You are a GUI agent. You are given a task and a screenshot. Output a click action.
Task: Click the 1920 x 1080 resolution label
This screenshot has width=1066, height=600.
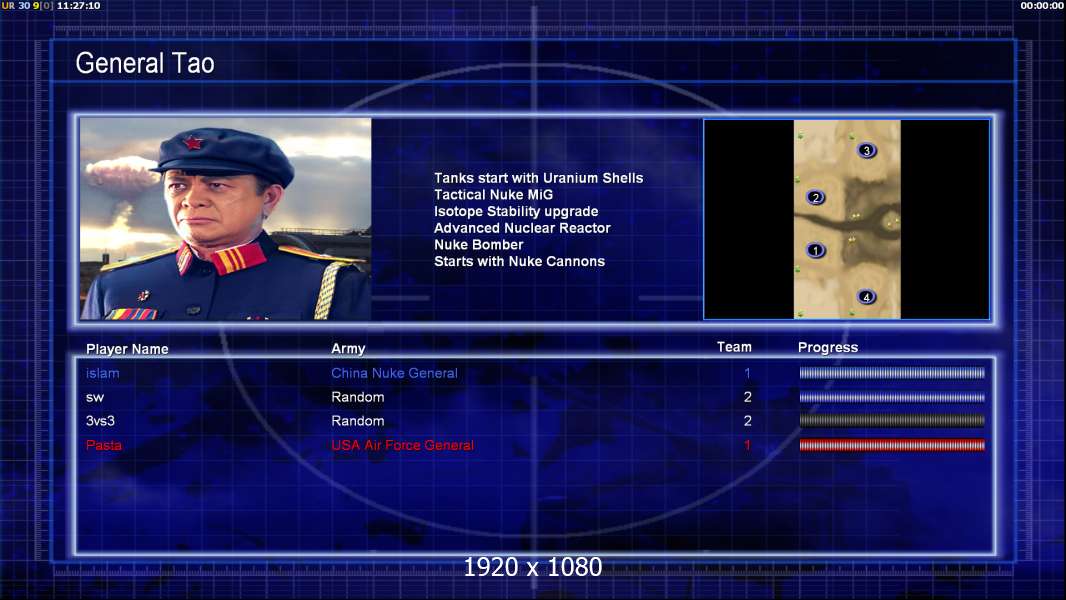pyautogui.click(x=533, y=567)
